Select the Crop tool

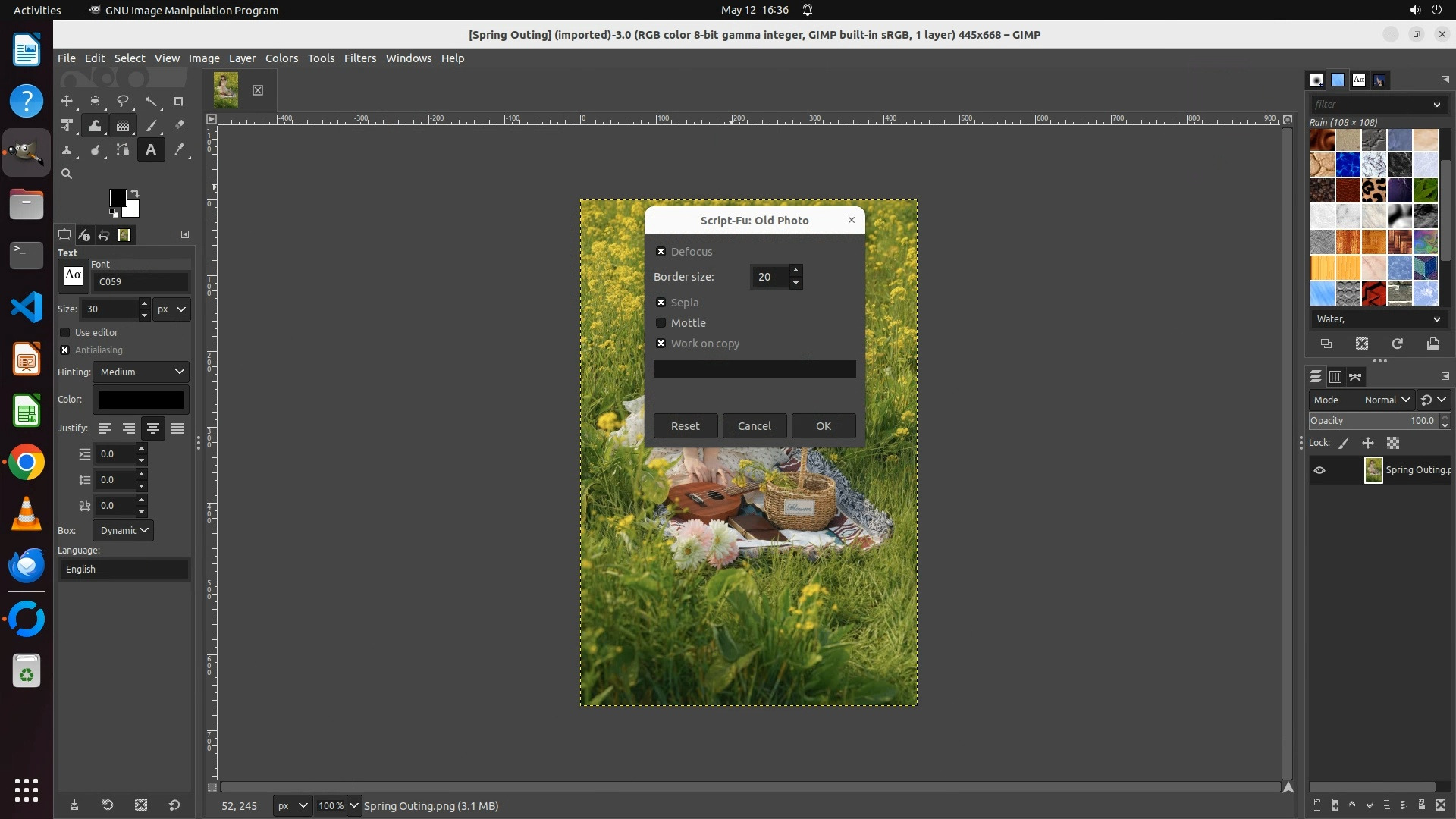(x=179, y=101)
